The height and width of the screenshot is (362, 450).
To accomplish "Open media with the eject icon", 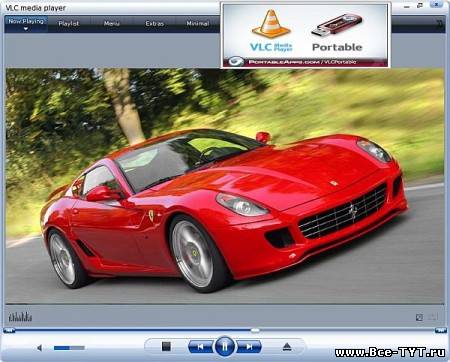I will click(287, 347).
